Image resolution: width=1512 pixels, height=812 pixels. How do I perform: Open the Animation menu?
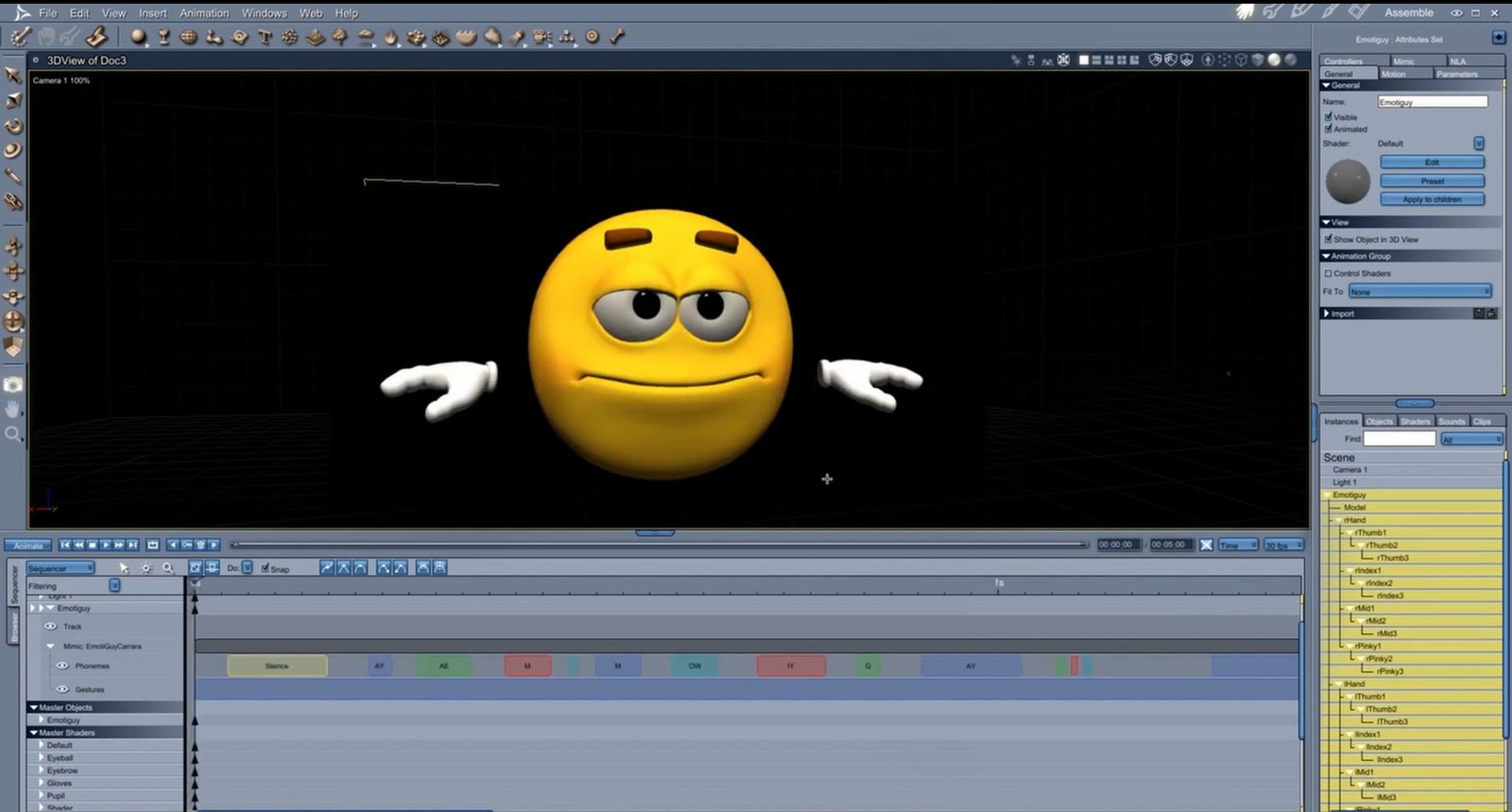point(204,13)
